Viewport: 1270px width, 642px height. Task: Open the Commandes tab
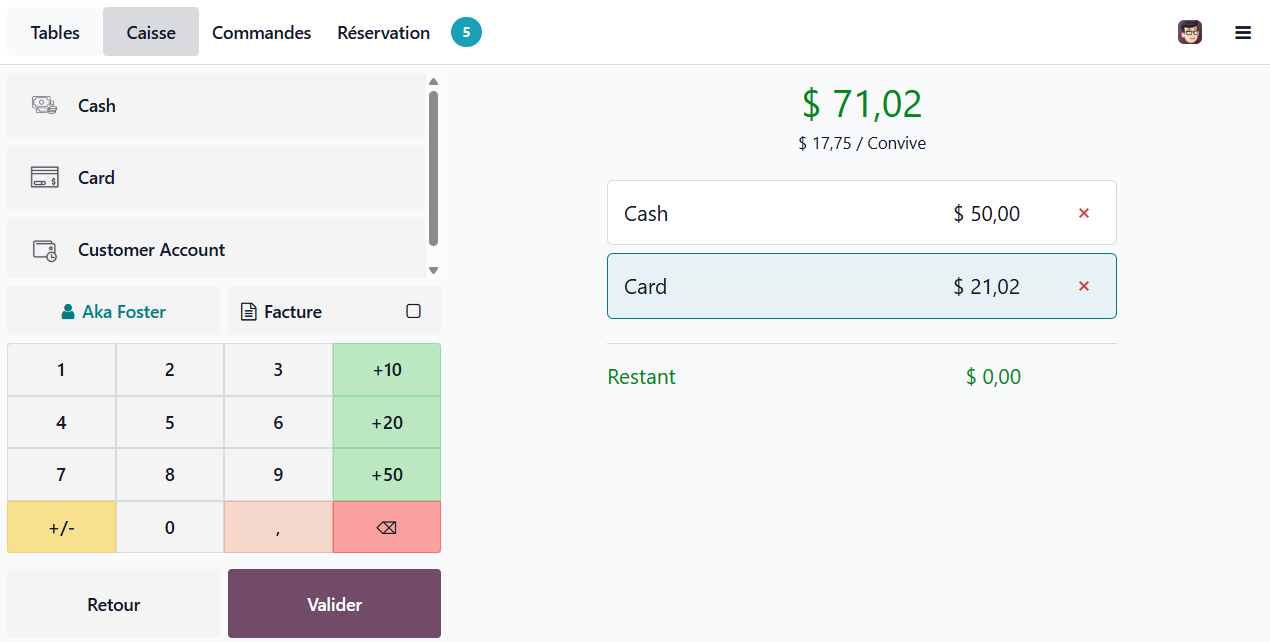click(261, 32)
